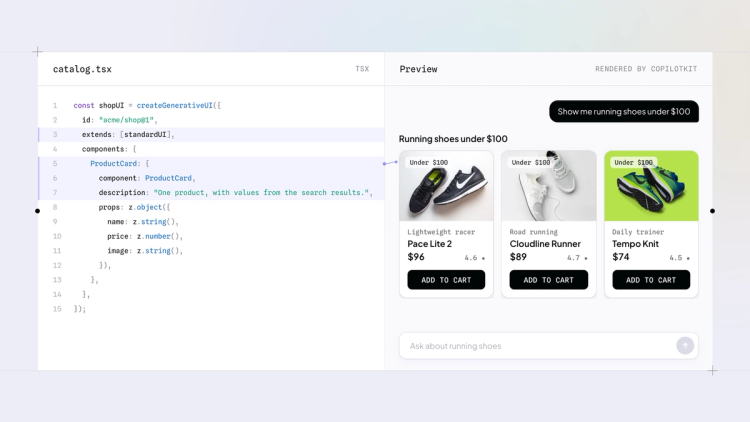Click the 'Lightweight racer' label
This screenshot has width=750, height=422.
point(441,232)
